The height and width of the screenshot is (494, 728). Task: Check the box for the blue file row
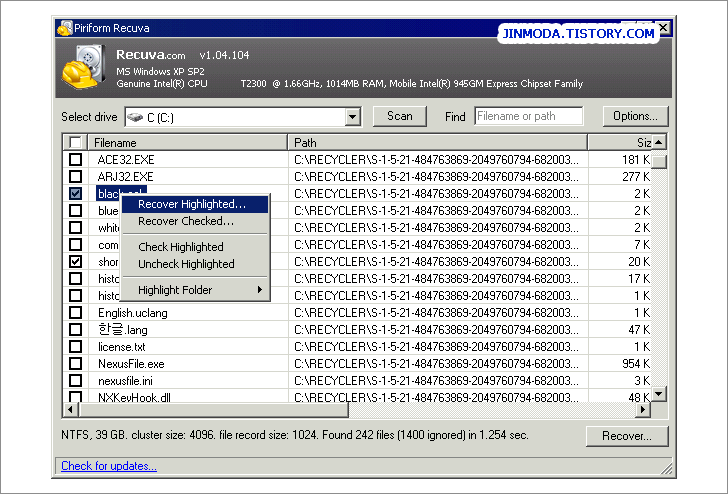click(x=75, y=211)
